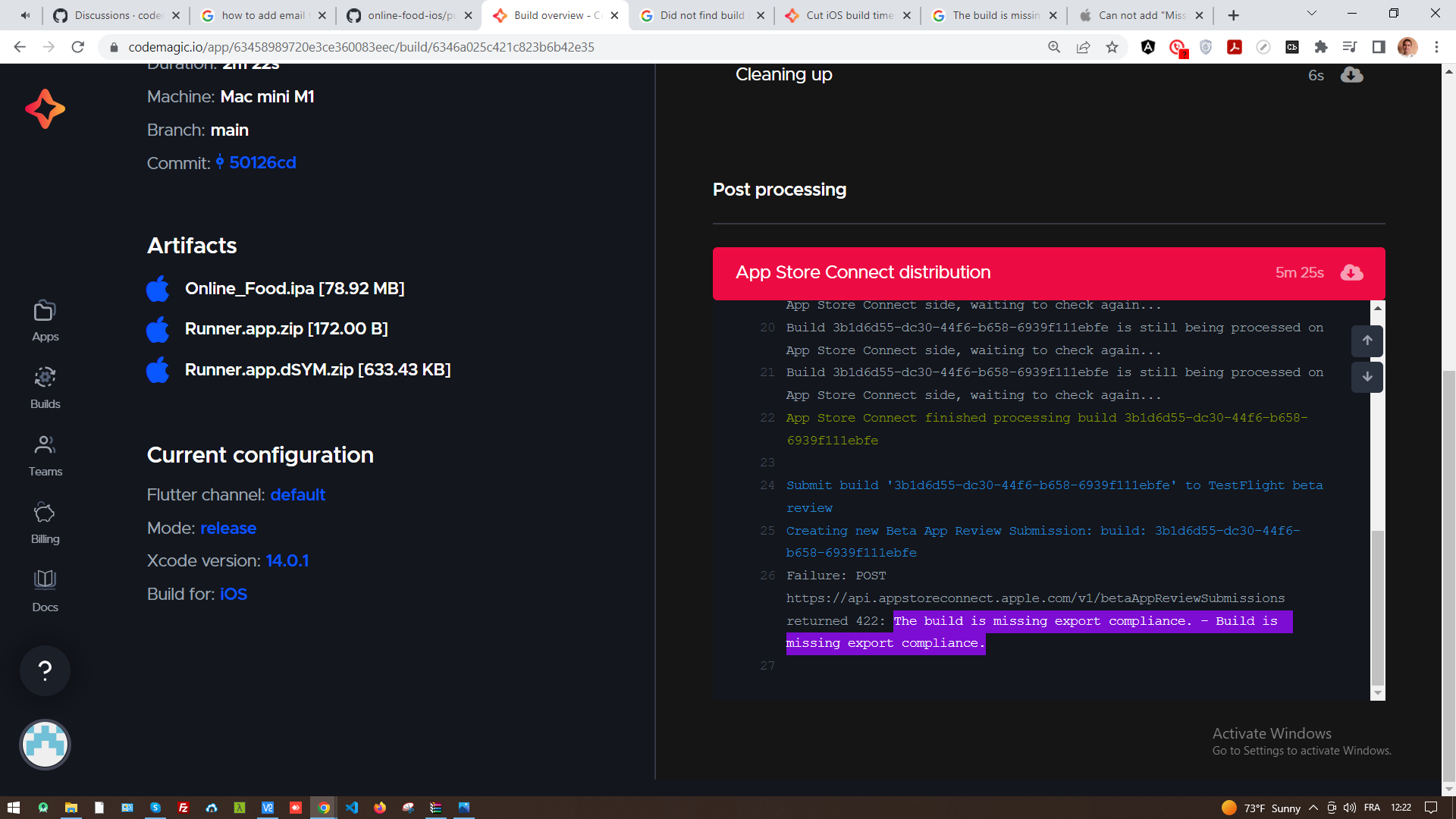Open FileZilla from the taskbar
The image size is (1456, 819).
(183, 808)
